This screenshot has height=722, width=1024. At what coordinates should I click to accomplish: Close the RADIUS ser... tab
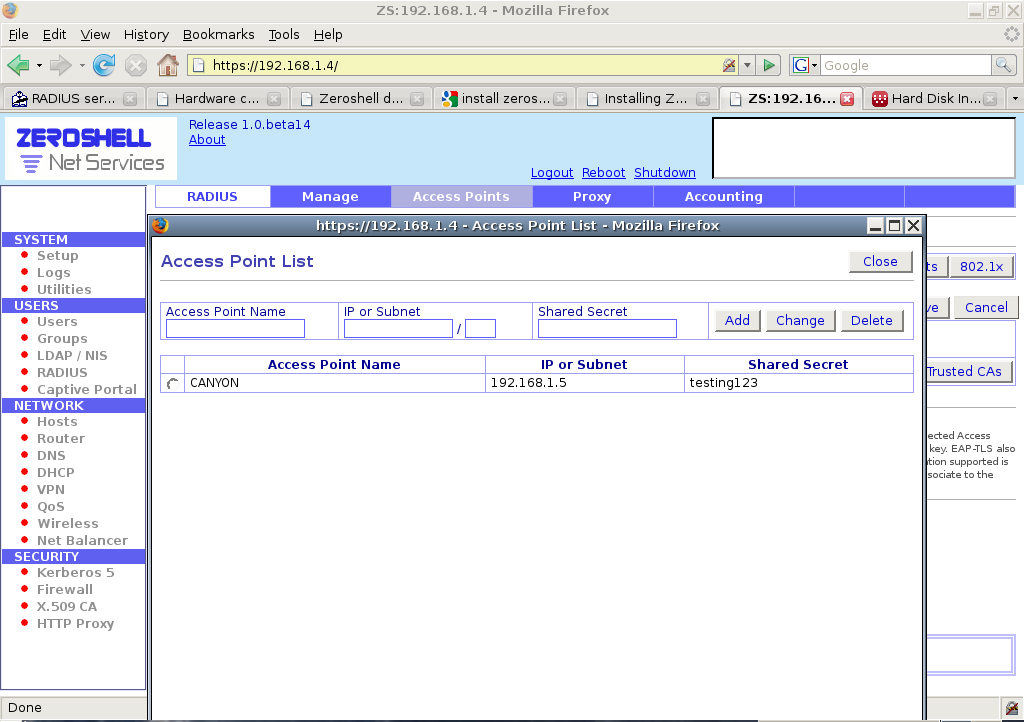131,99
